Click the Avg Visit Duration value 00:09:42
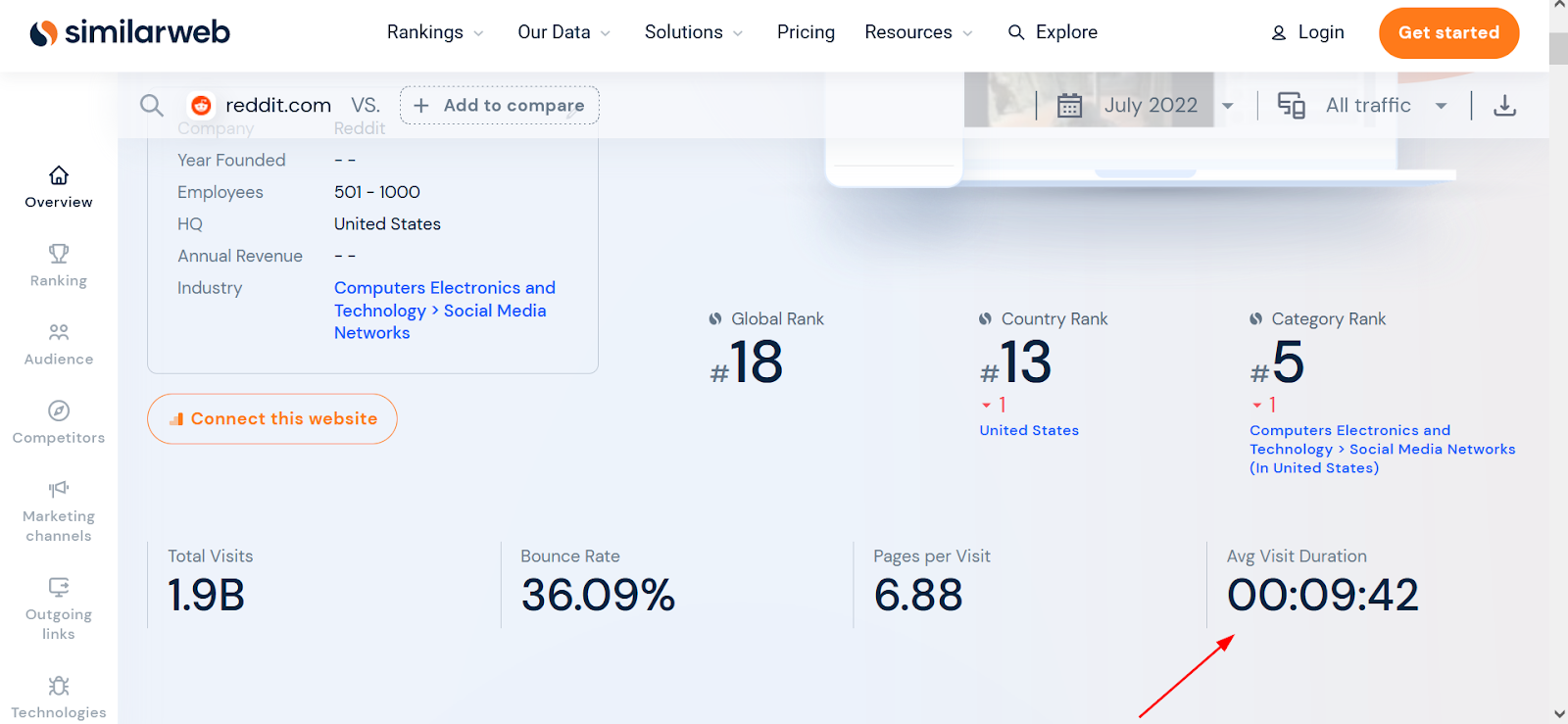This screenshot has width=1568, height=724. coord(1323,596)
